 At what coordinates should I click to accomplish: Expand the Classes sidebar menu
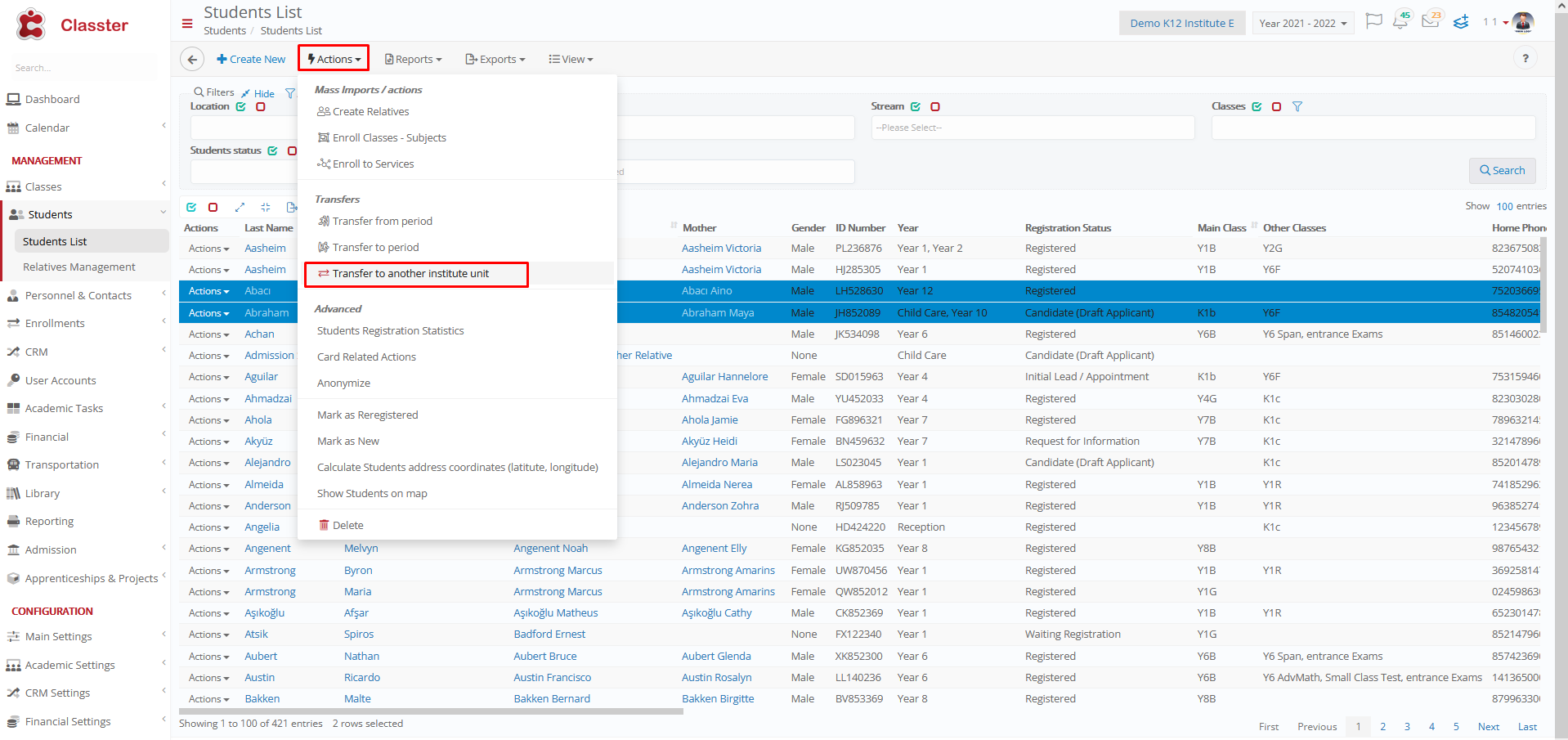coord(85,186)
